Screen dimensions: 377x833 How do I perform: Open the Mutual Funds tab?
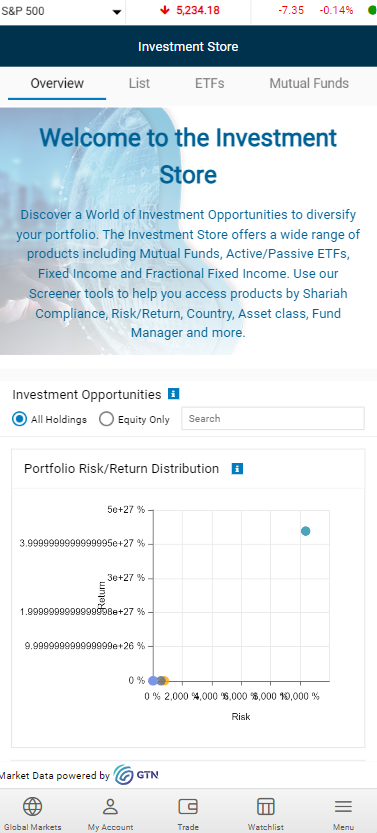(x=309, y=83)
